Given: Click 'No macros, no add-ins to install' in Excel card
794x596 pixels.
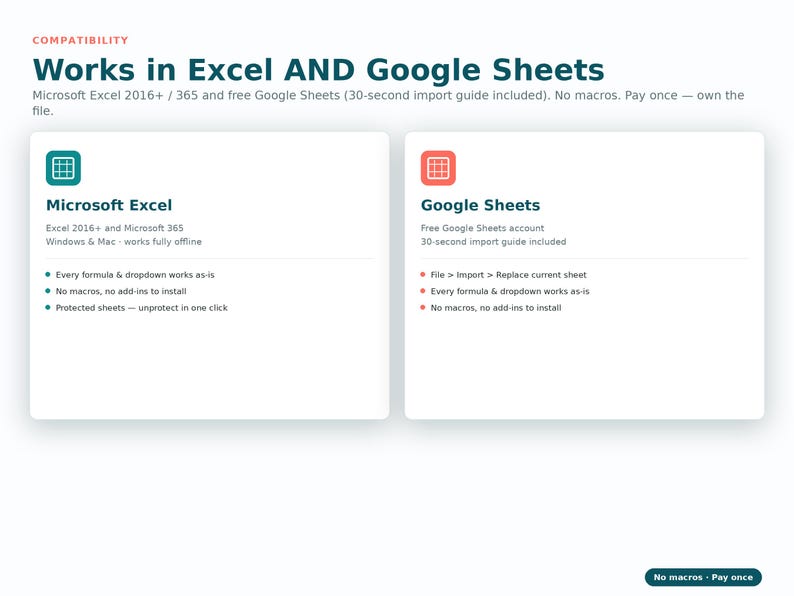Looking at the screenshot, I should [x=121, y=291].
